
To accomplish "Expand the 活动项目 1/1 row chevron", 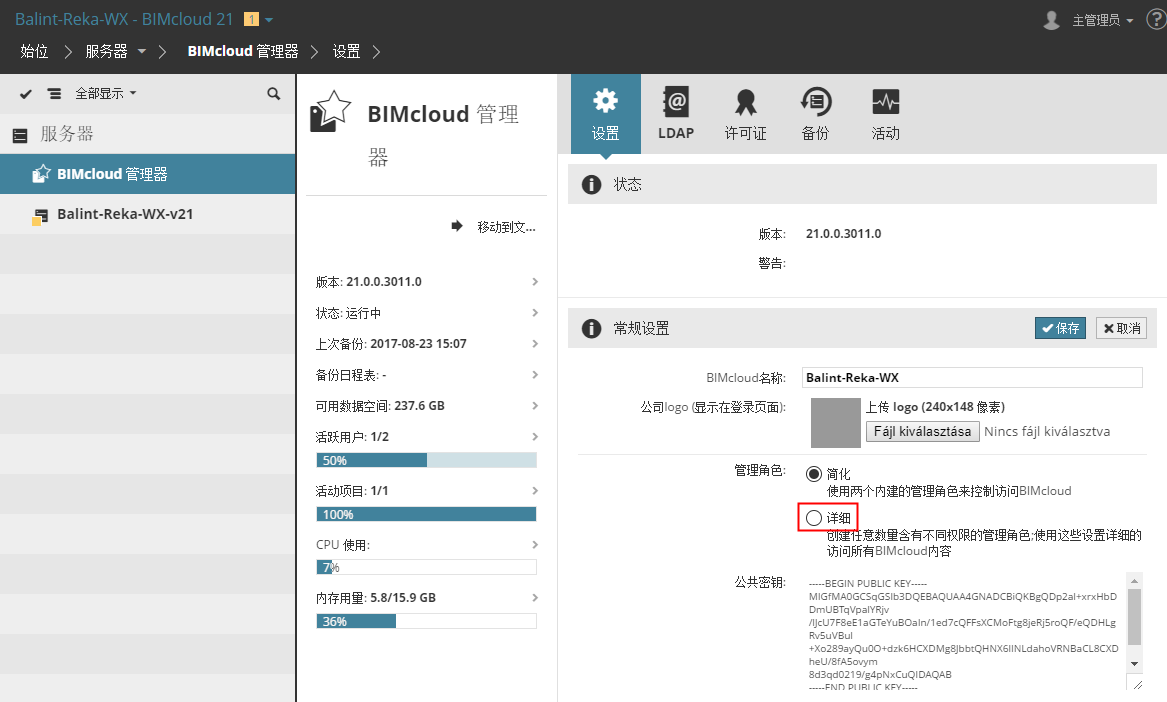I will (535, 491).
